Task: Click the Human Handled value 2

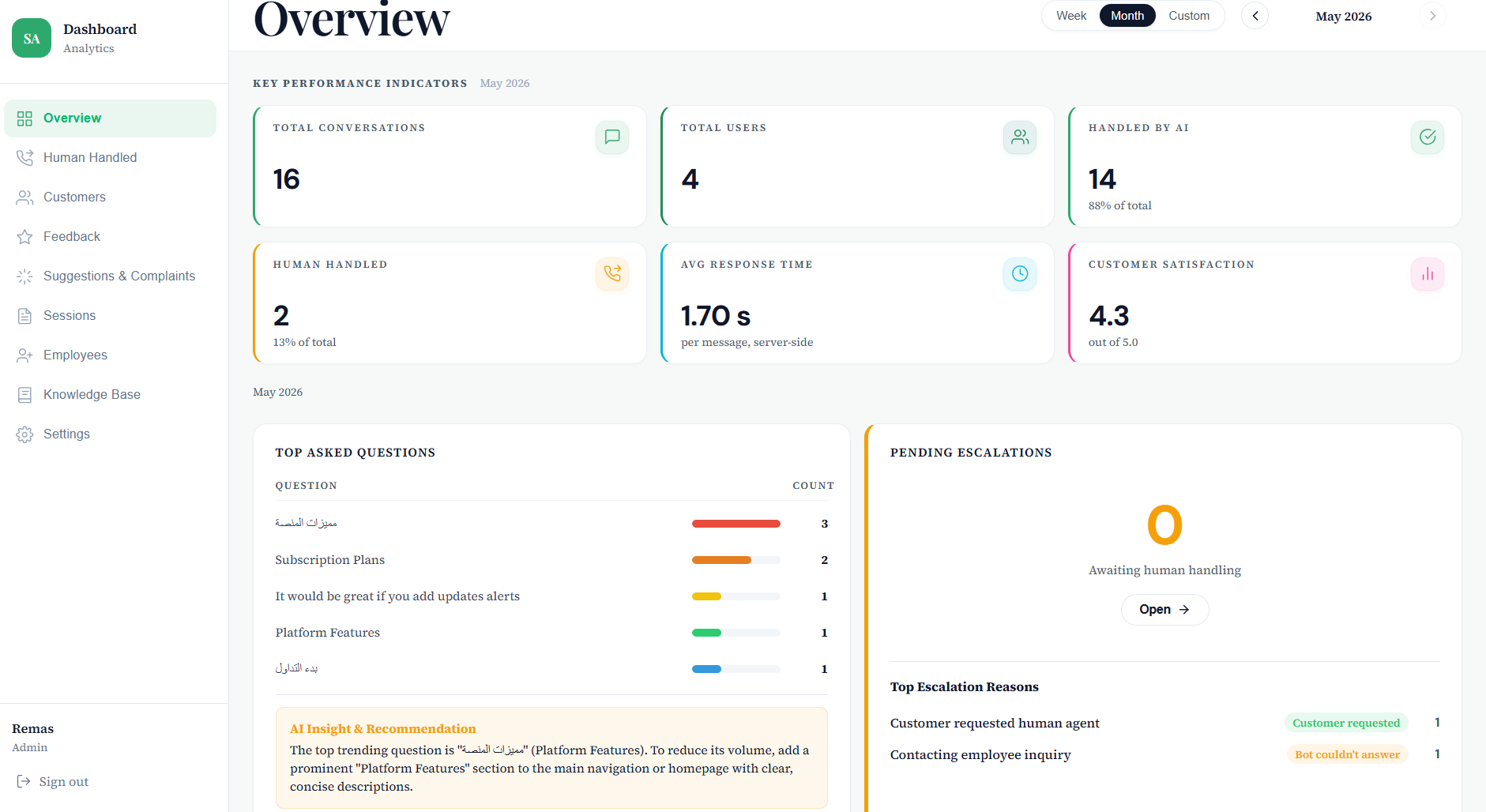Action: (x=281, y=316)
